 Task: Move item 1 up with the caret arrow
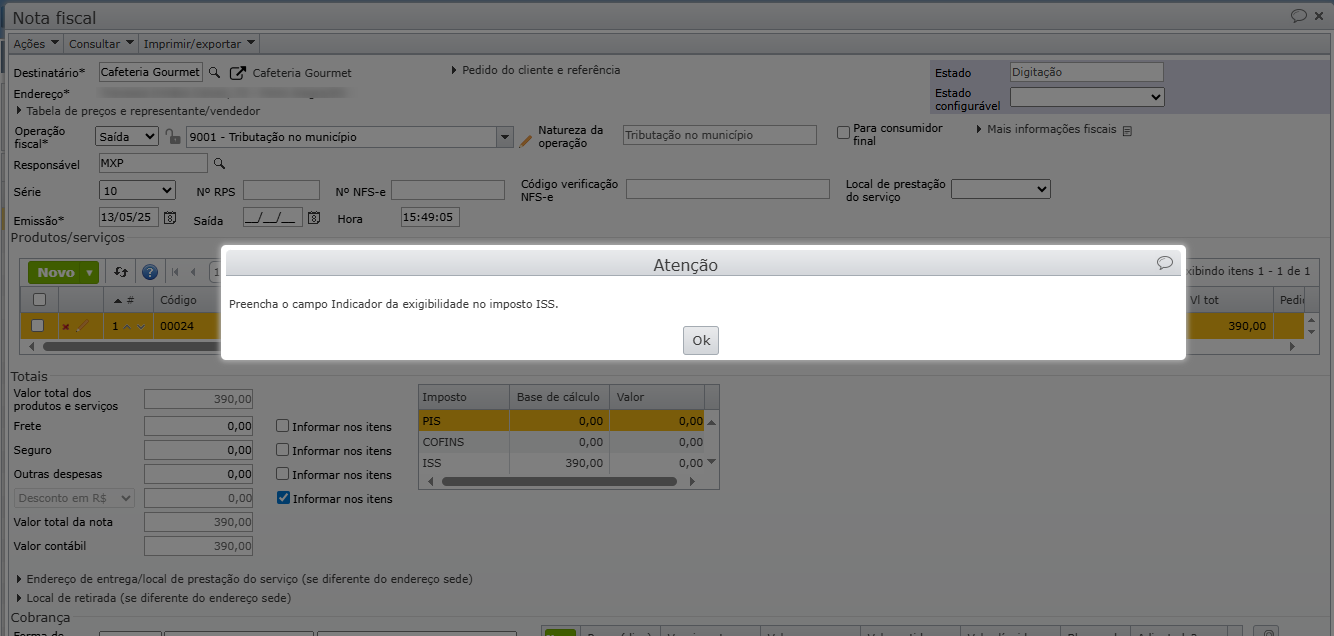[127, 326]
